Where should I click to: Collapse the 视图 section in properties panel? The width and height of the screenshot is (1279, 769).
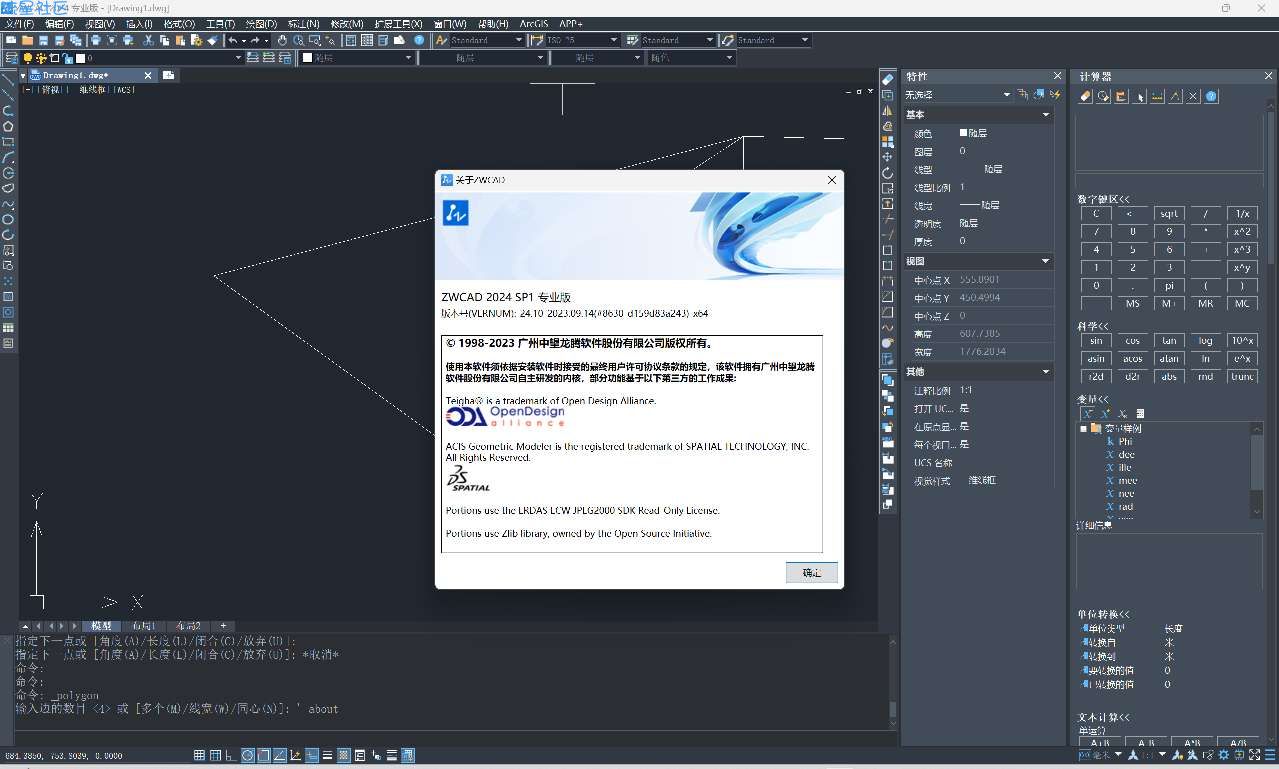pyautogui.click(x=1046, y=261)
